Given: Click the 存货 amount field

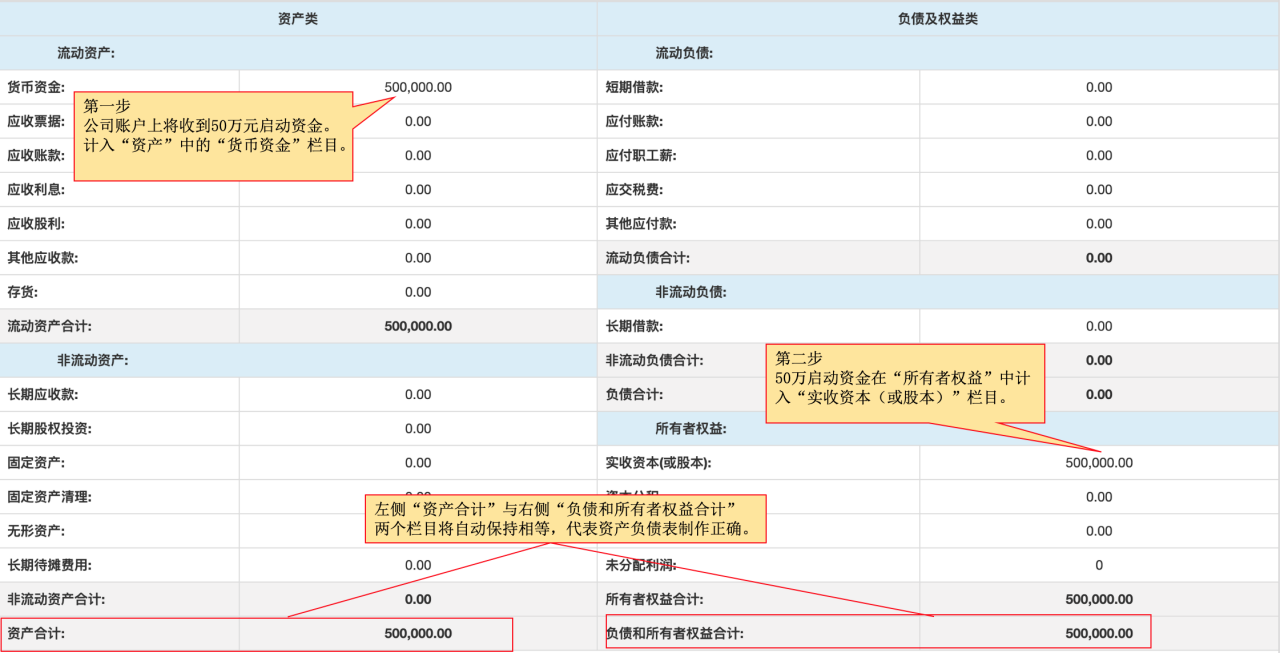Looking at the screenshot, I should (418, 292).
